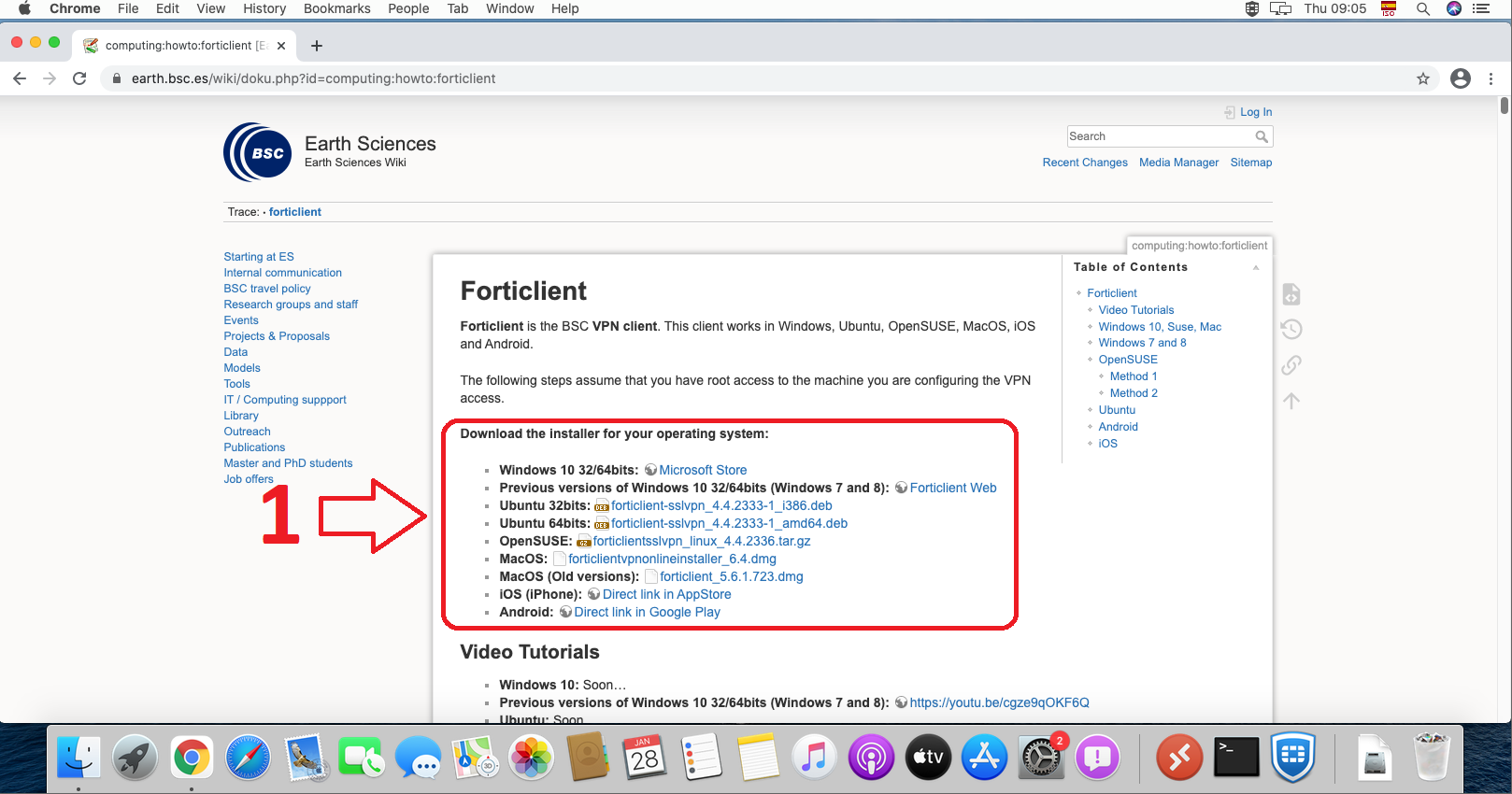Open the Chrome three-dot menu
1512x794 pixels.
(1491, 78)
